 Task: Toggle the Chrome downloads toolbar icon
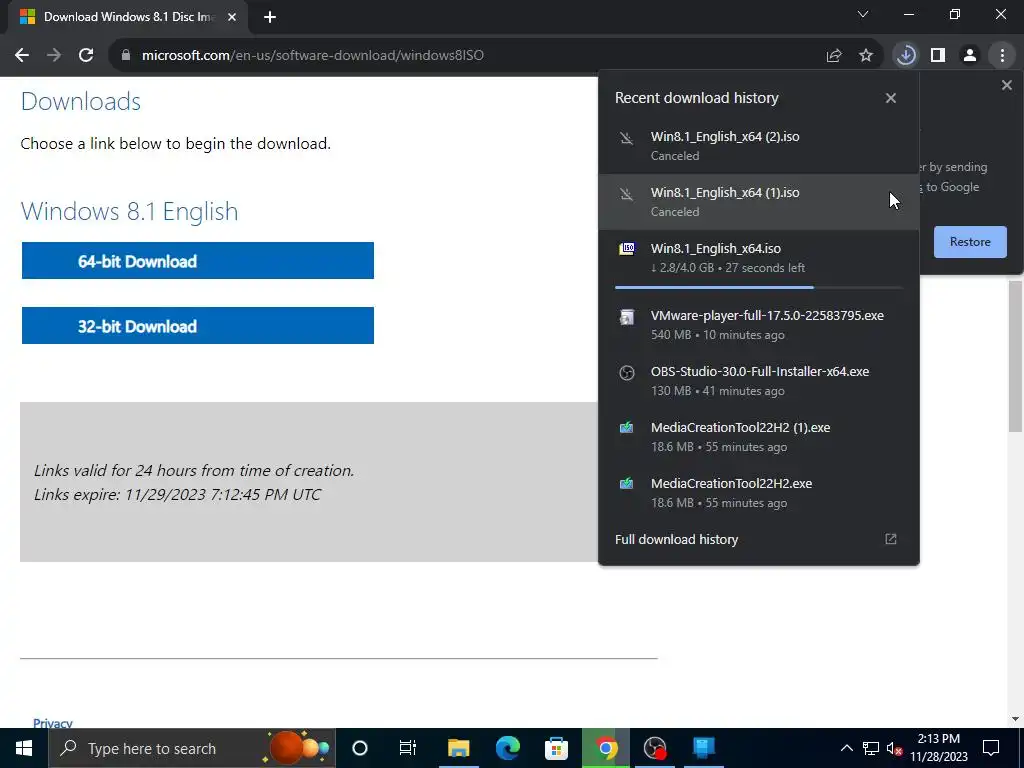click(x=906, y=56)
